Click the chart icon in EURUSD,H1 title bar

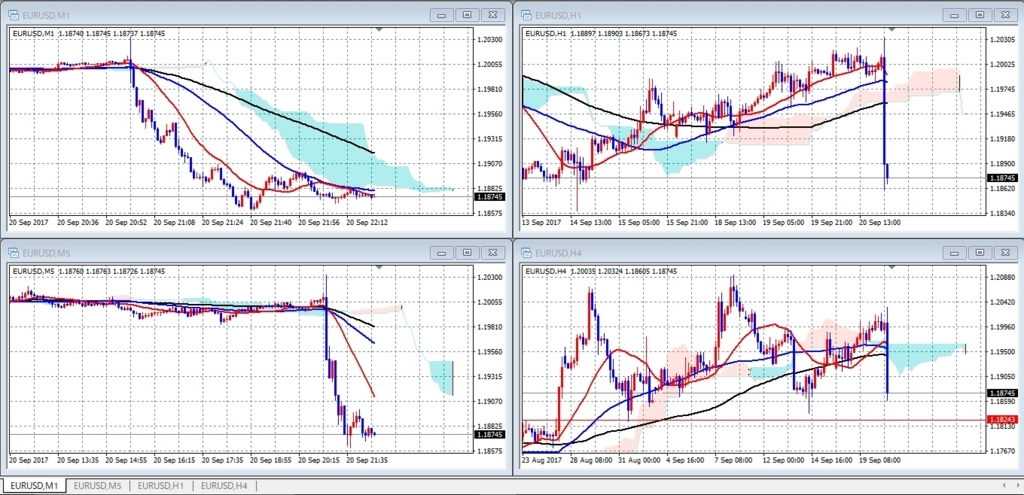[526, 14]
